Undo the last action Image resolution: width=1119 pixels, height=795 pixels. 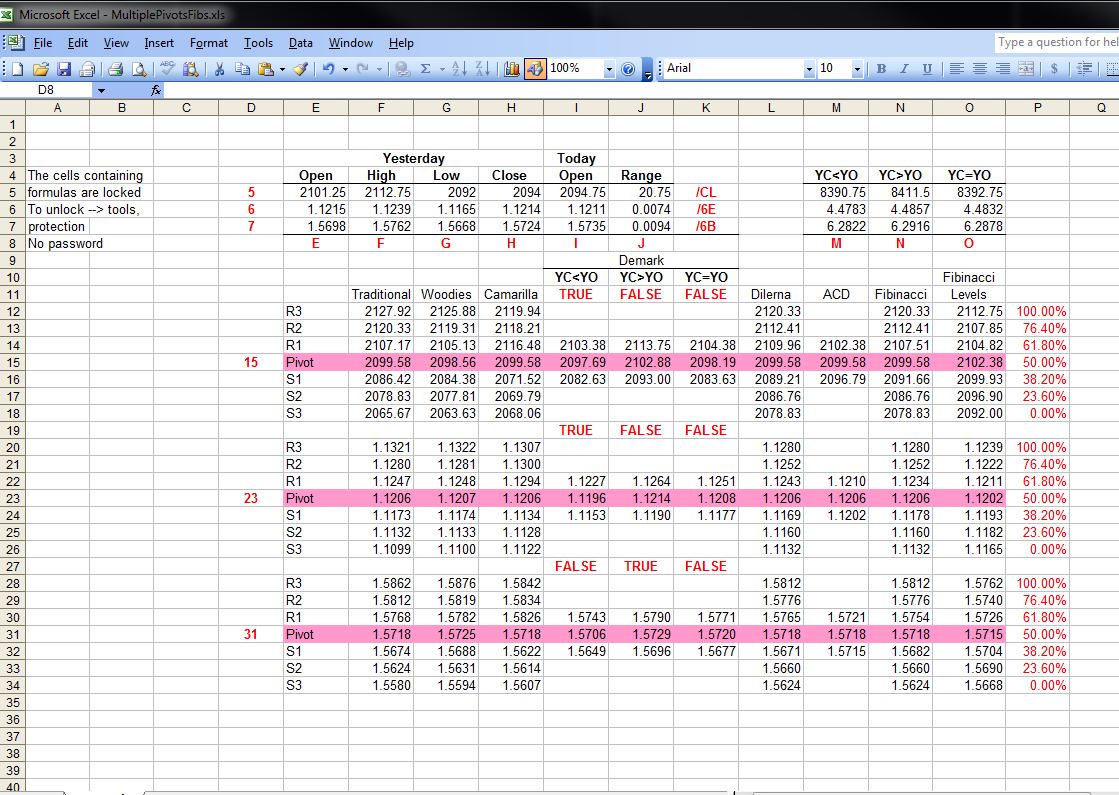coord(329,69)
